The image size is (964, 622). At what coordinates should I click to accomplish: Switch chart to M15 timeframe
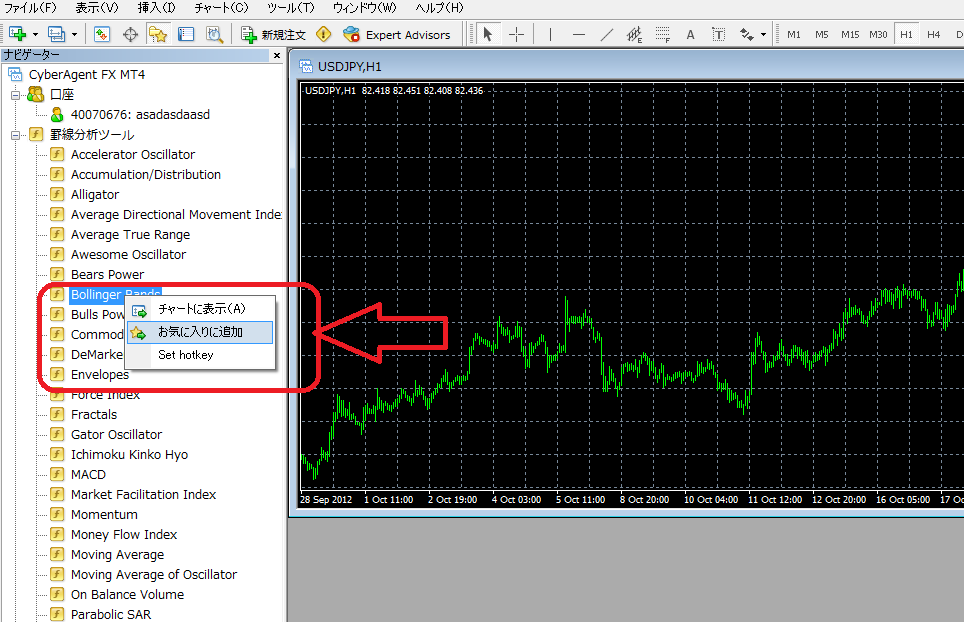(850, 34)
